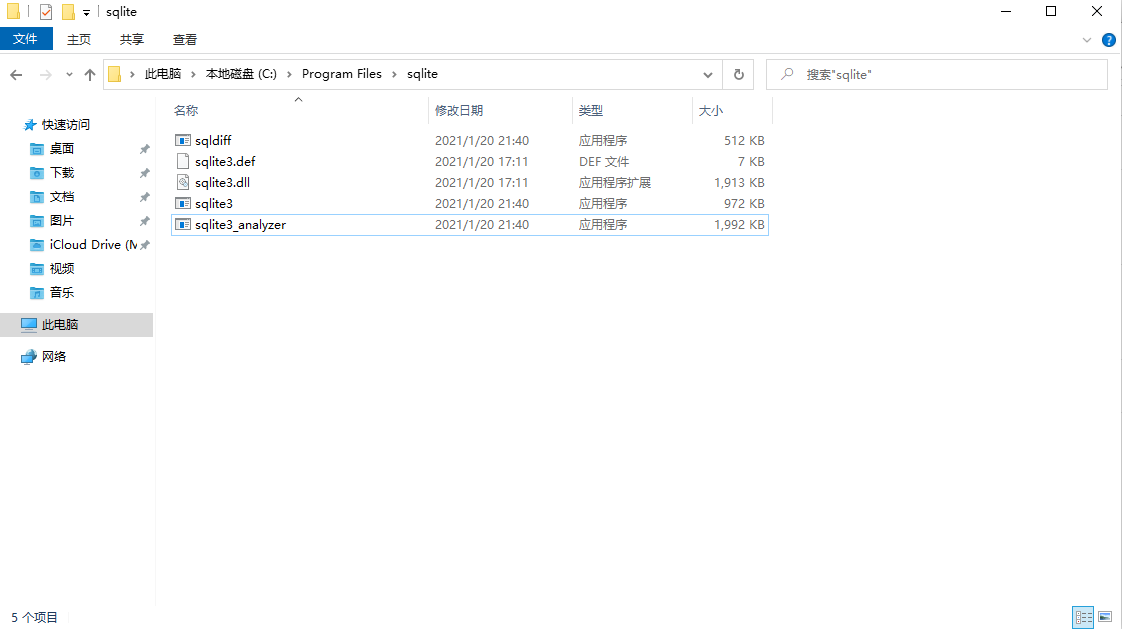Switch to the 查看 ribbon tab

[x=185, y=39]
